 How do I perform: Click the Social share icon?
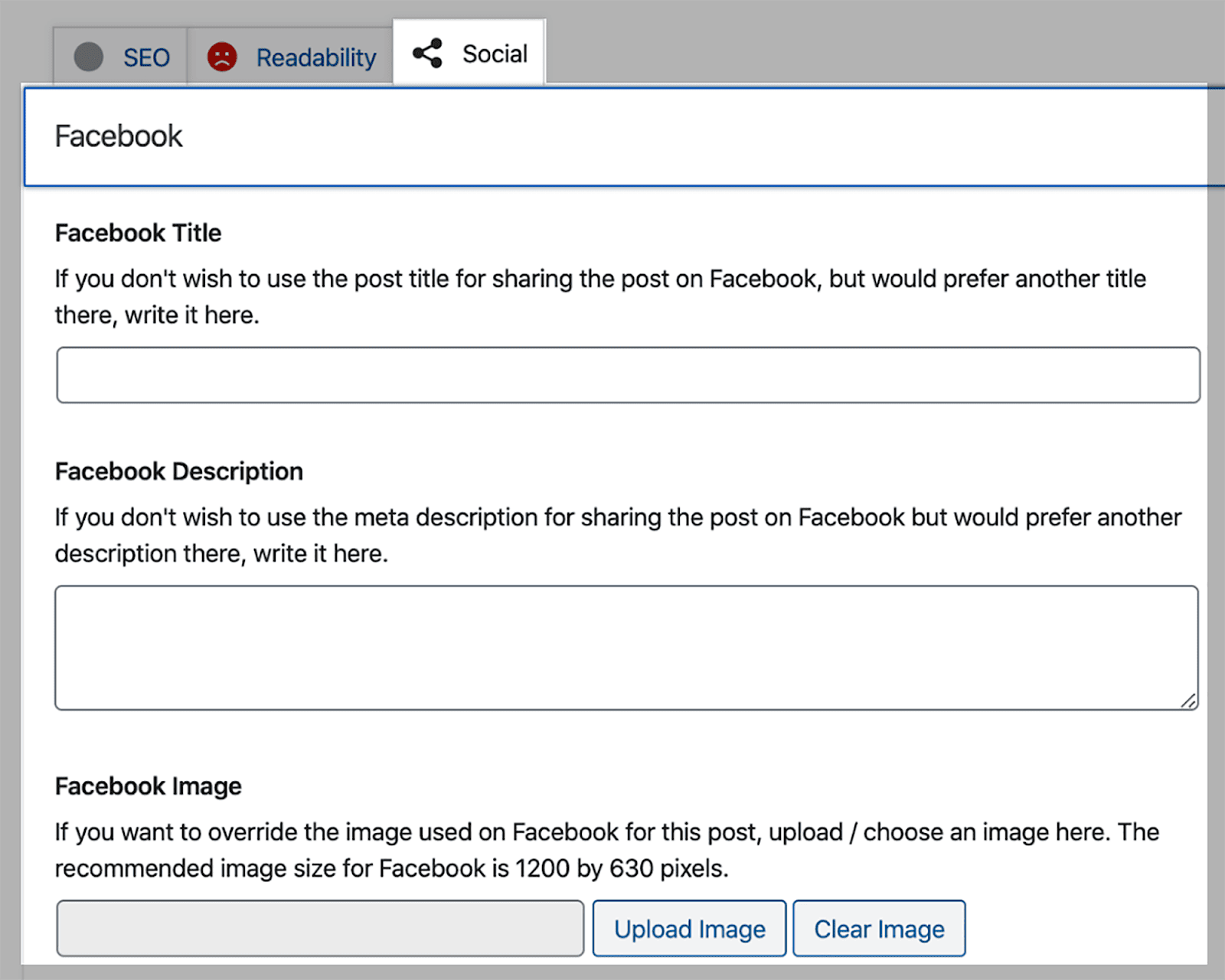click(x=427, y=54)
